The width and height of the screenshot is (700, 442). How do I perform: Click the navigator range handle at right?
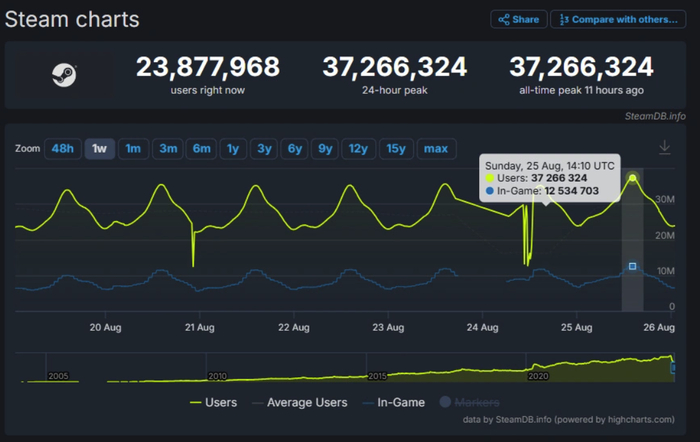pos(673,368)
